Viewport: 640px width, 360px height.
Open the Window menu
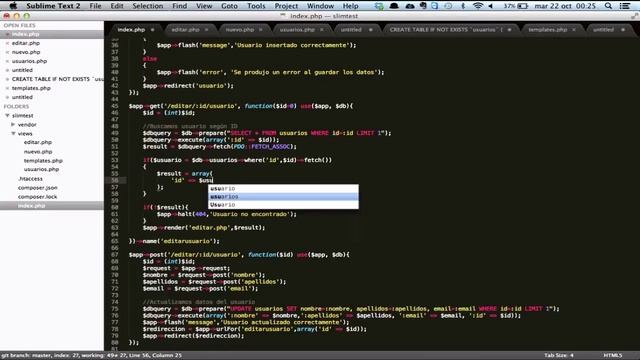[x=320, y=6]
